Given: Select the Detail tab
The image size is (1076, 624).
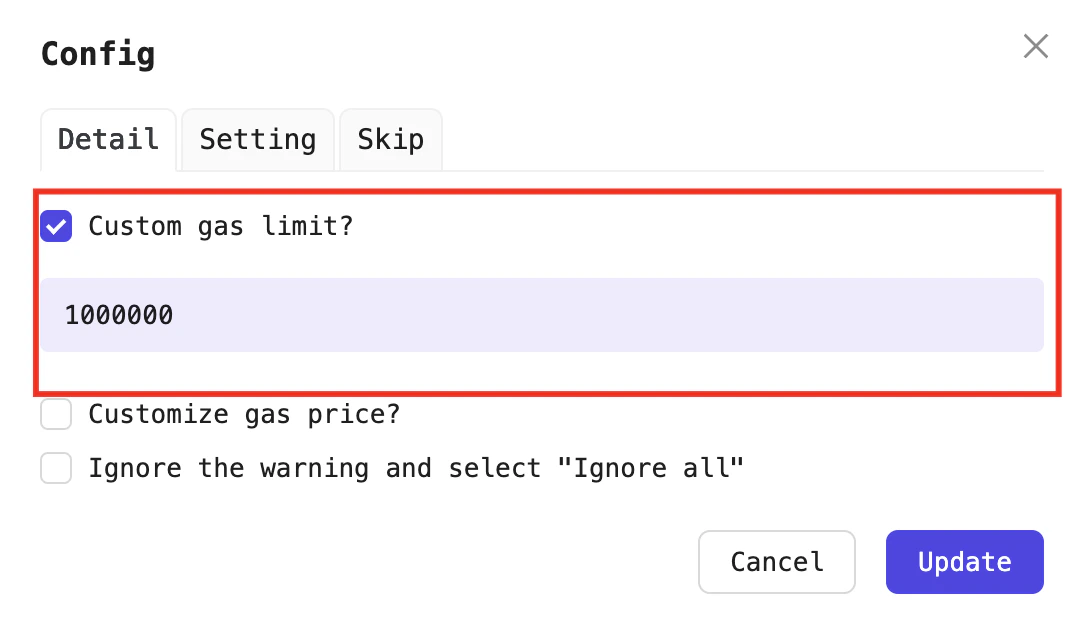Looking at the screenshot, I should 107,139.
